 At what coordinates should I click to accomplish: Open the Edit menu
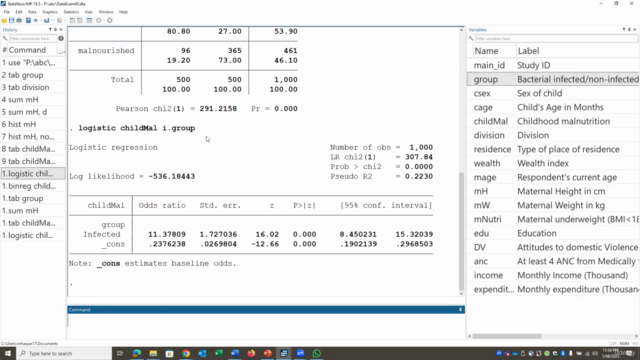[x=19, y=12]
